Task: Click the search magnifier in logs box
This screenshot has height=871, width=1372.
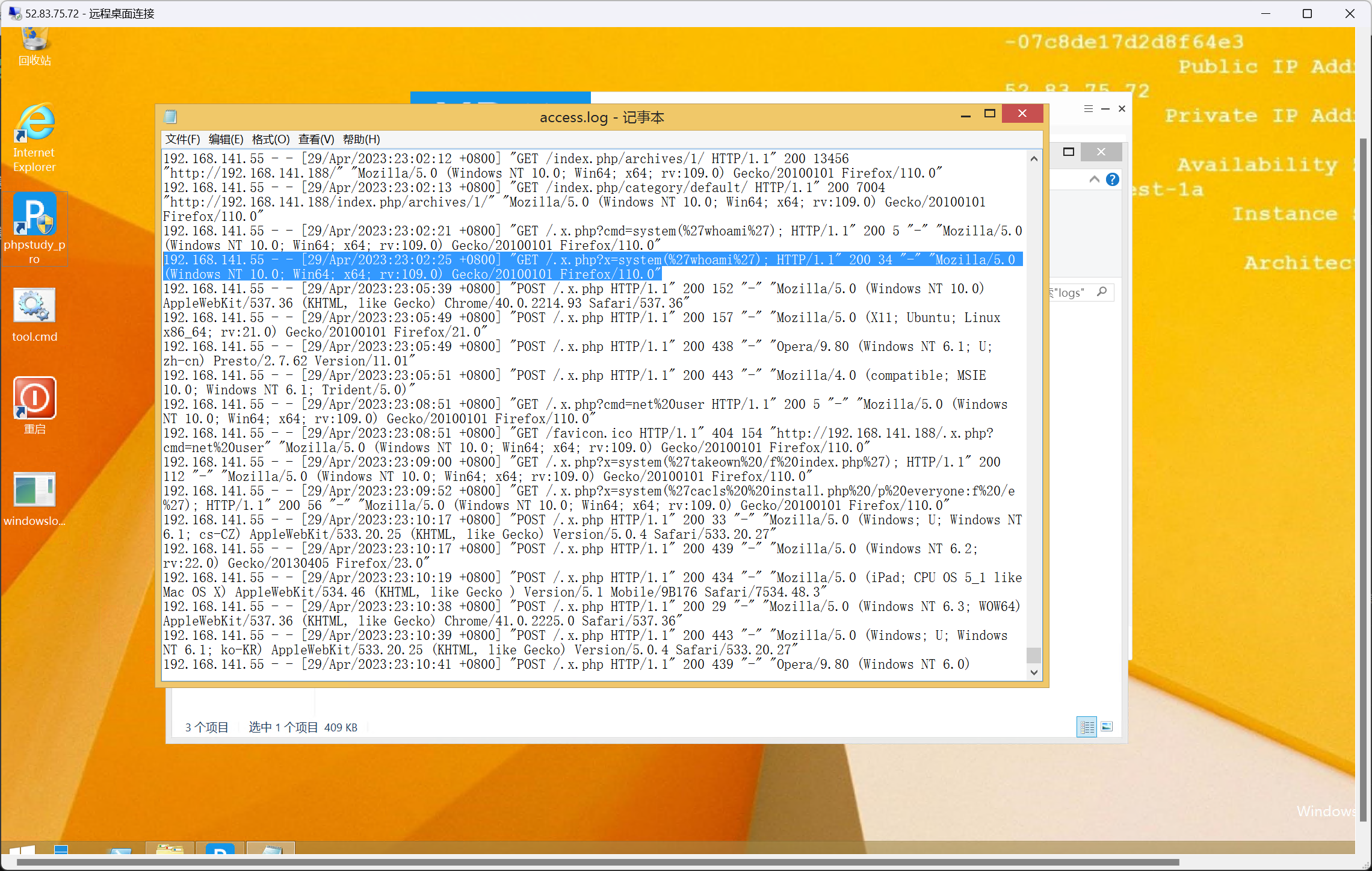Action: (x=1102, y=292)
